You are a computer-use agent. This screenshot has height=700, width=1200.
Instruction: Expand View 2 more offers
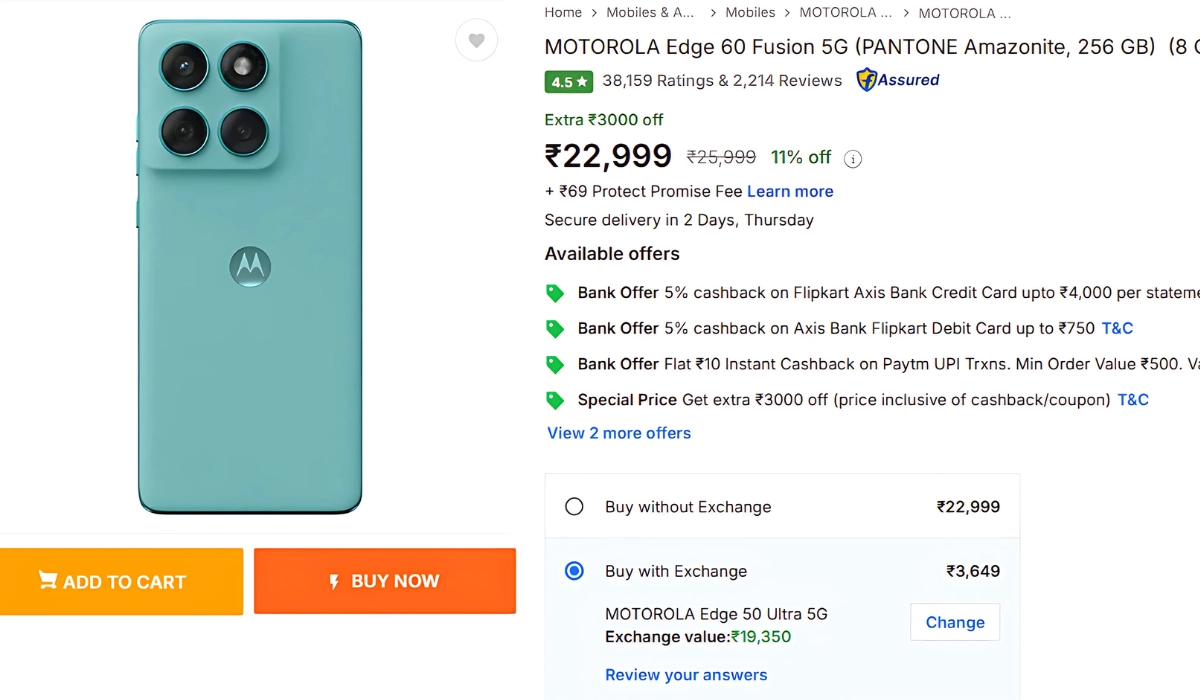[x=619, y=433]
